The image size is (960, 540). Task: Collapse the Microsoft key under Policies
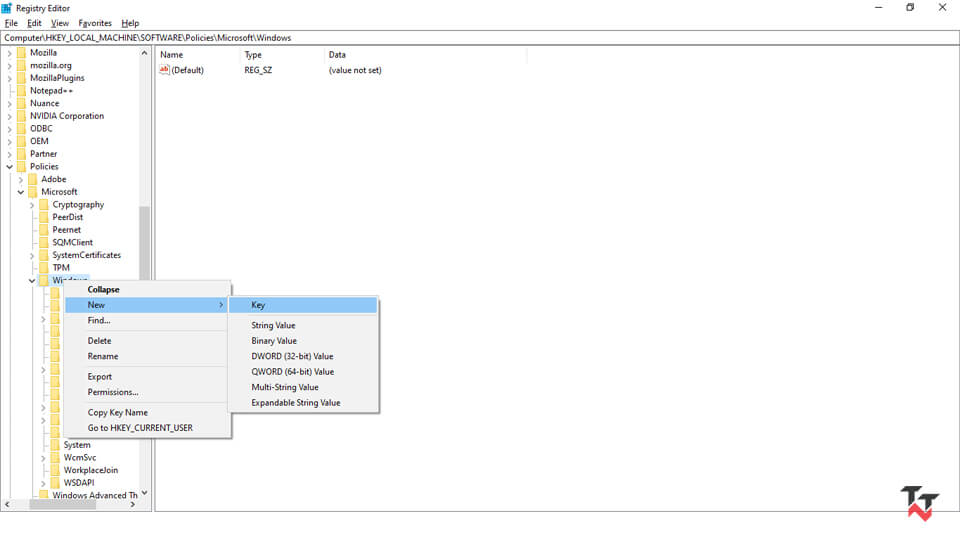[x=20, y=192]
